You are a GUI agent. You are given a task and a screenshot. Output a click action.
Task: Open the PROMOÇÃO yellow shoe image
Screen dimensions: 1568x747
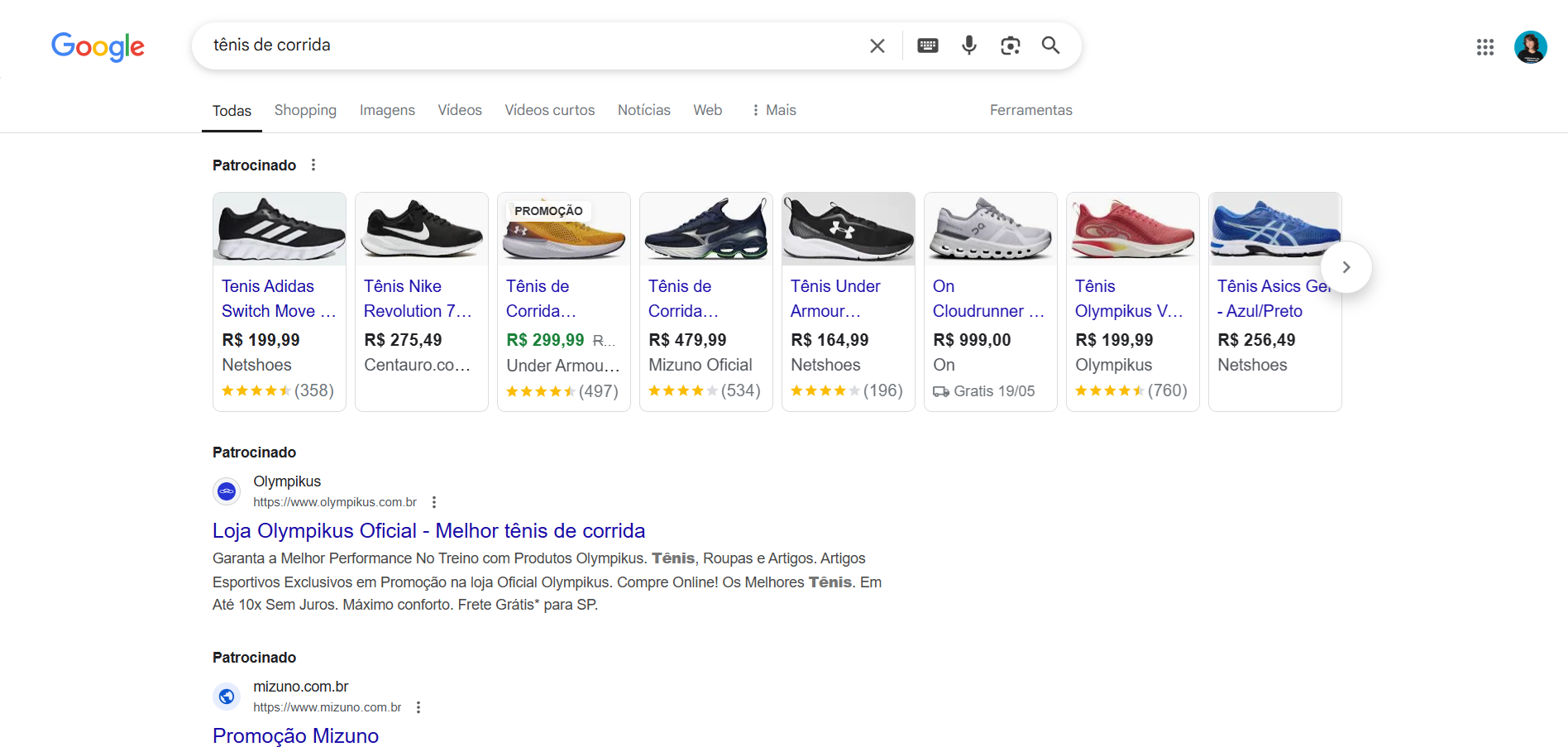(x=564, y=229)
